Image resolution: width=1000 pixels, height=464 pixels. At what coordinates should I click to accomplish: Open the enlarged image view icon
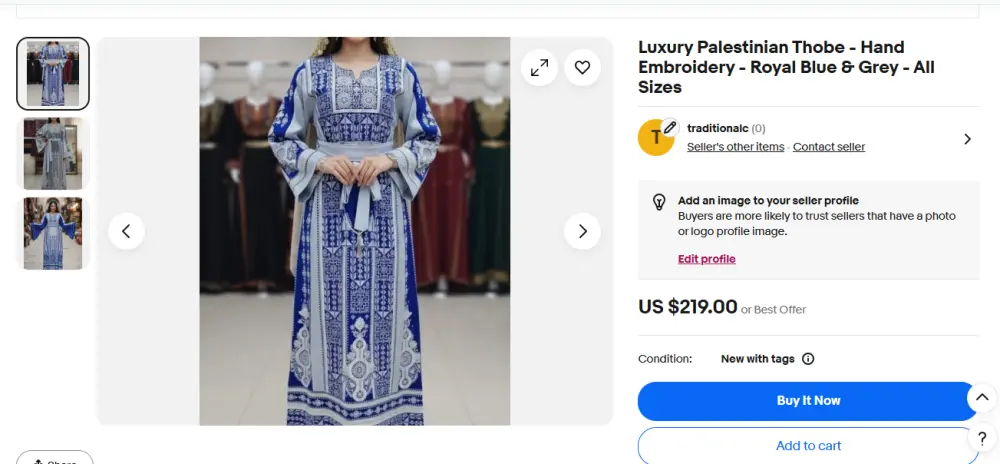tap(539, 68)
